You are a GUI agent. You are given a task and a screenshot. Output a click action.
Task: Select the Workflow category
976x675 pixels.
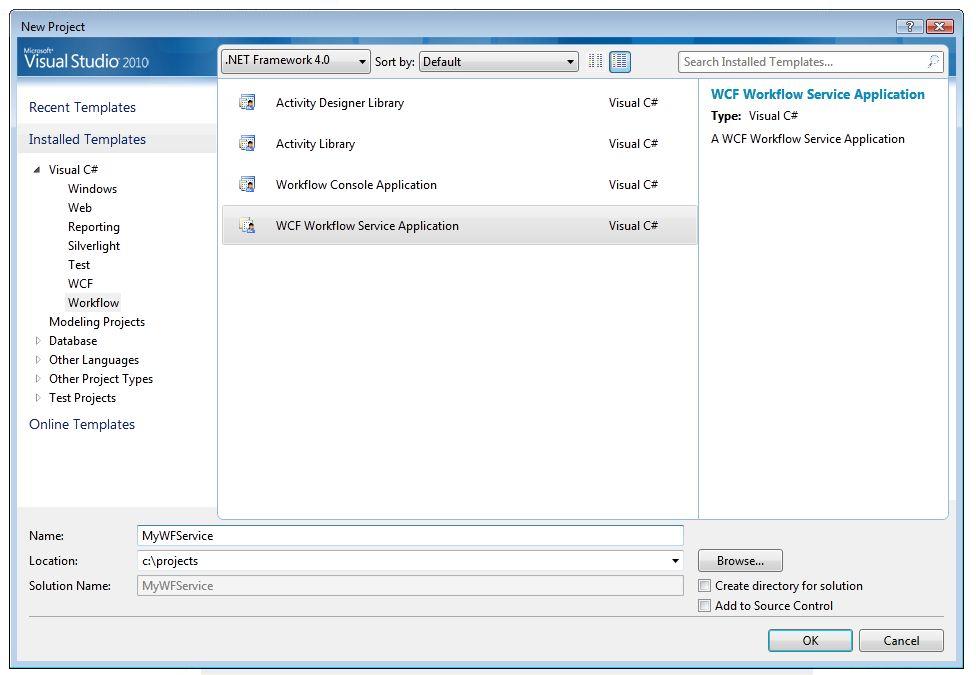(x=93, y=303)
